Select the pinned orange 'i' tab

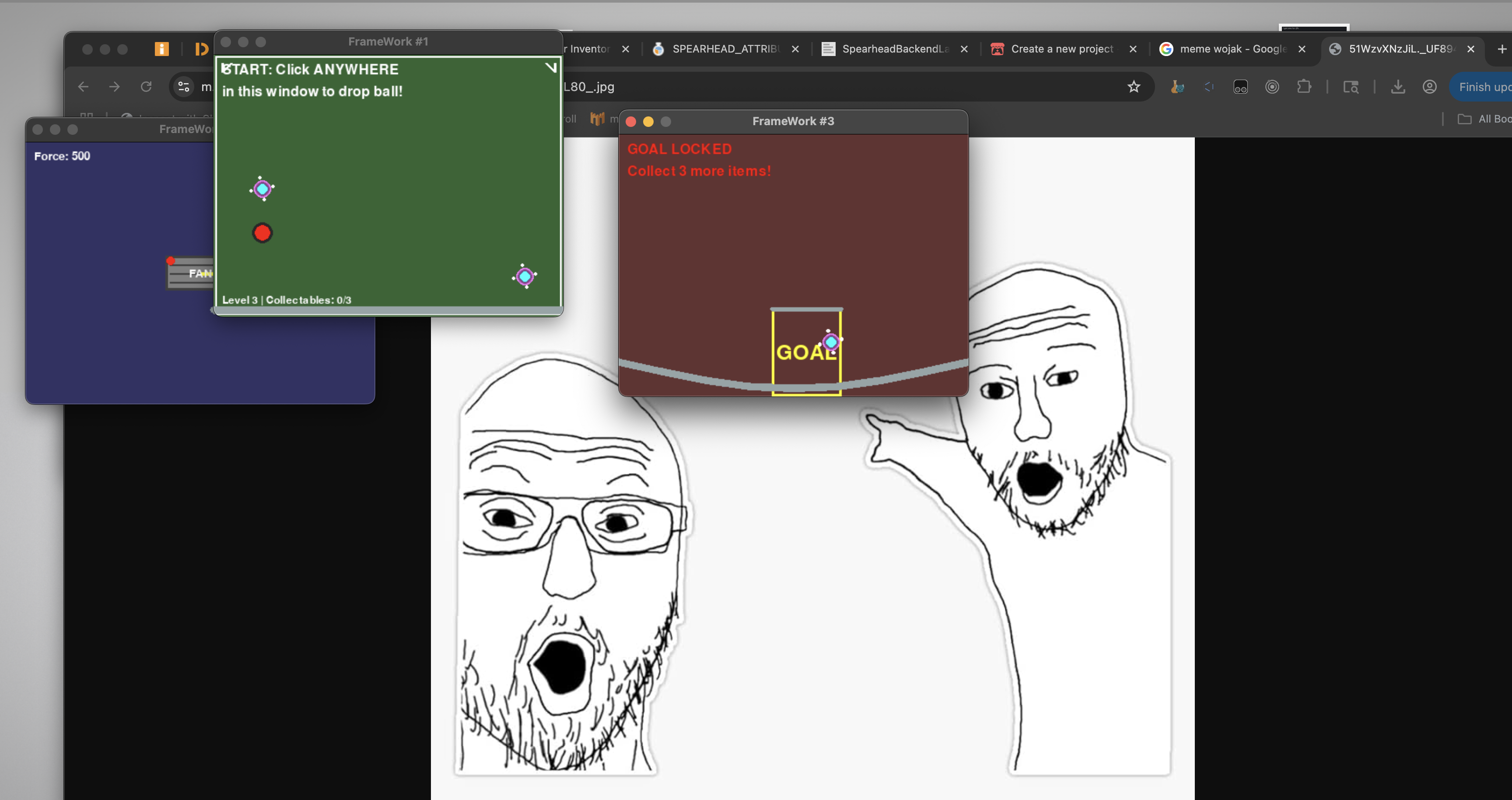tap(161, 49)
